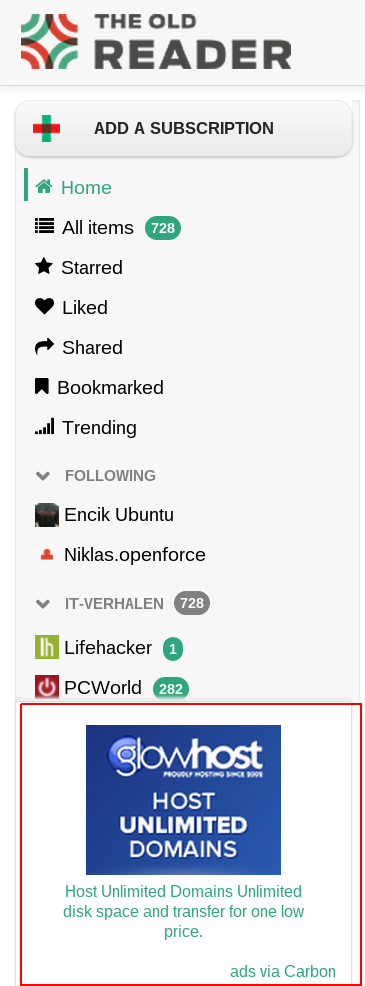
Task: Collapse the FOLLOWING section chevron
Action: [43, 476]
